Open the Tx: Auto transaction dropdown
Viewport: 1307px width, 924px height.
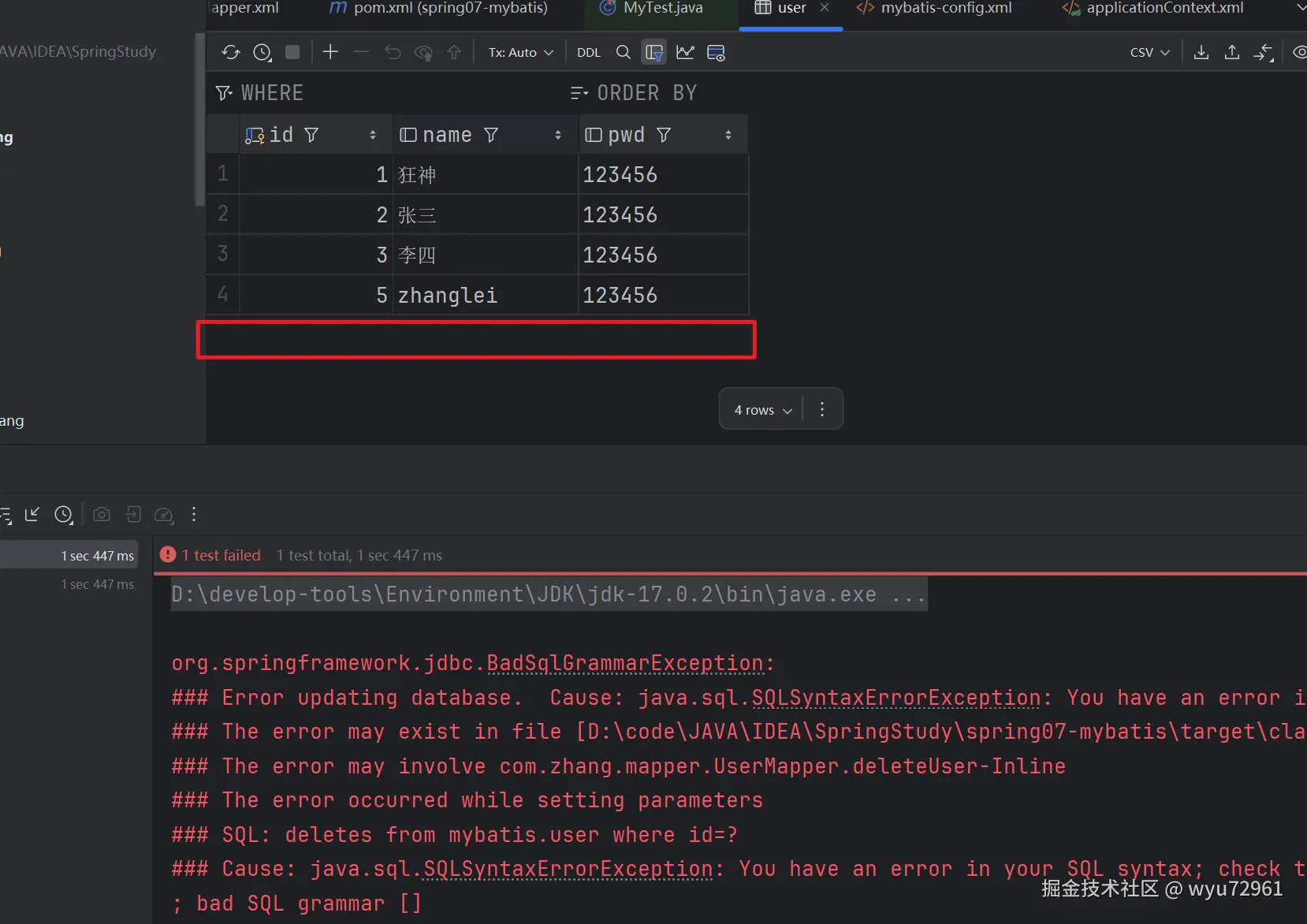[x=520, y=53]
